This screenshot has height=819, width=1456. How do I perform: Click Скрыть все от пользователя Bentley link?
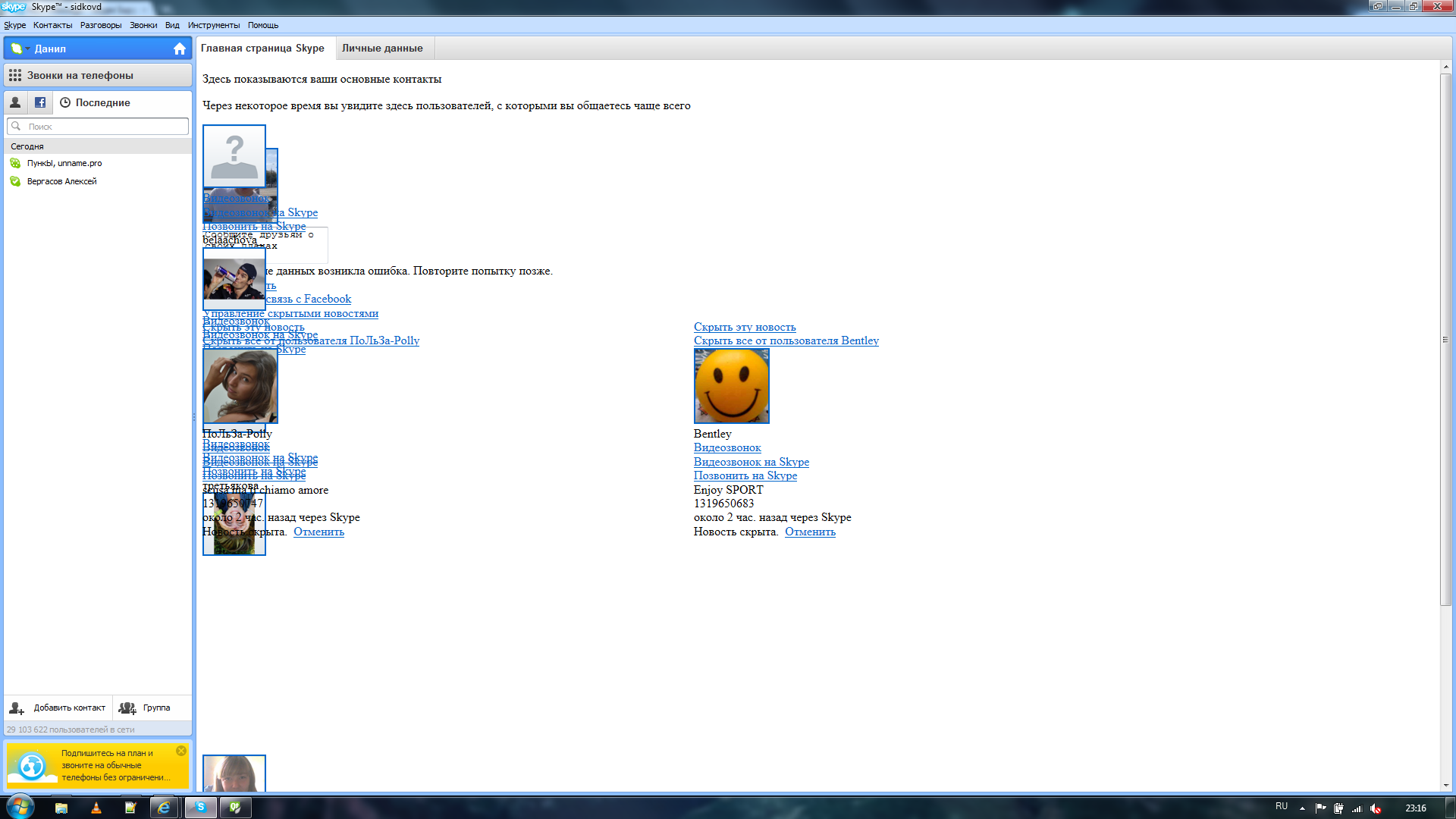[x=786, y=340]
